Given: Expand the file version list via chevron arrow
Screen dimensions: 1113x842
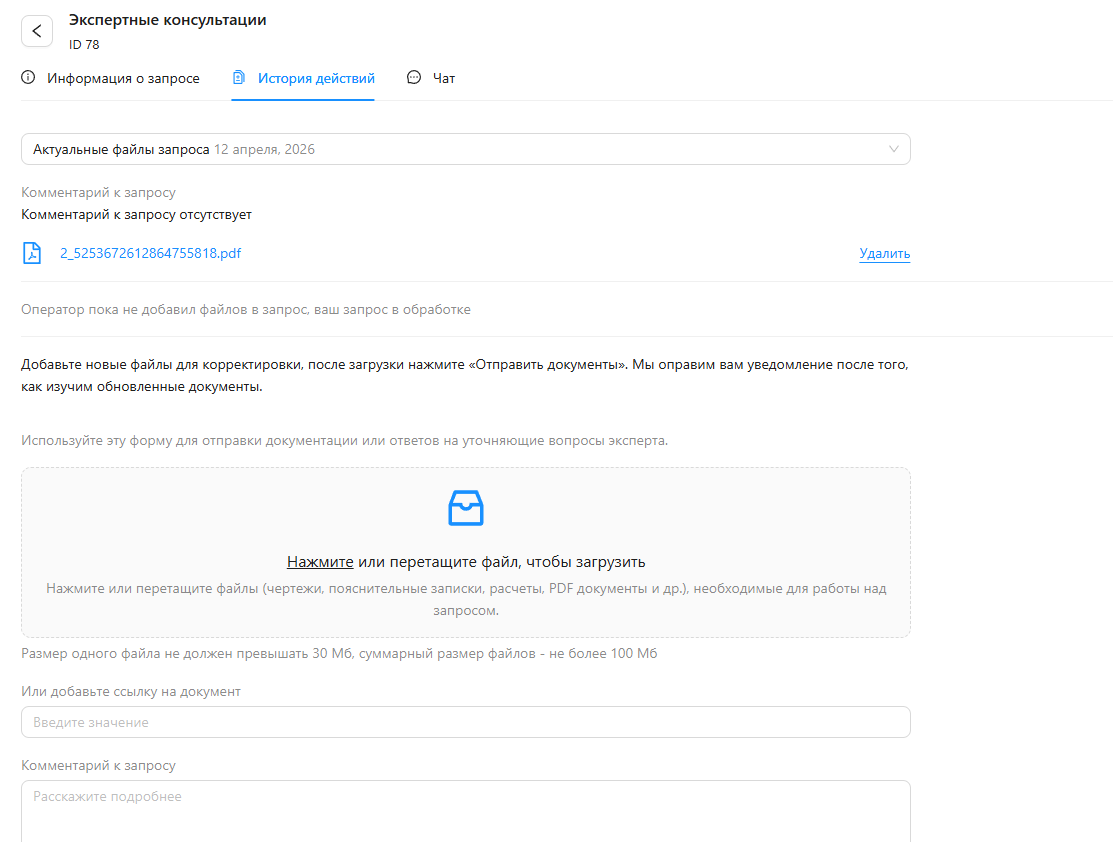Looking at the screenshot, I should coord(894,149).
